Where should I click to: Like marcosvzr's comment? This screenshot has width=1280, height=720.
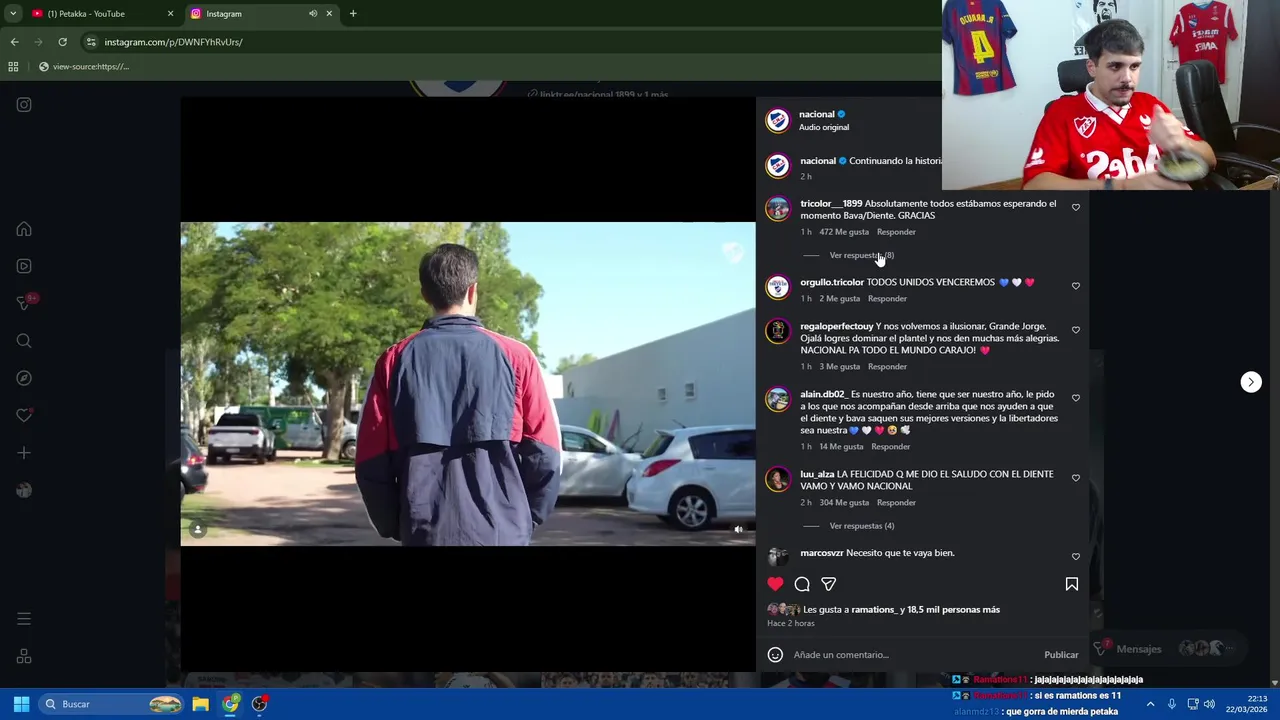(1076, 556)
